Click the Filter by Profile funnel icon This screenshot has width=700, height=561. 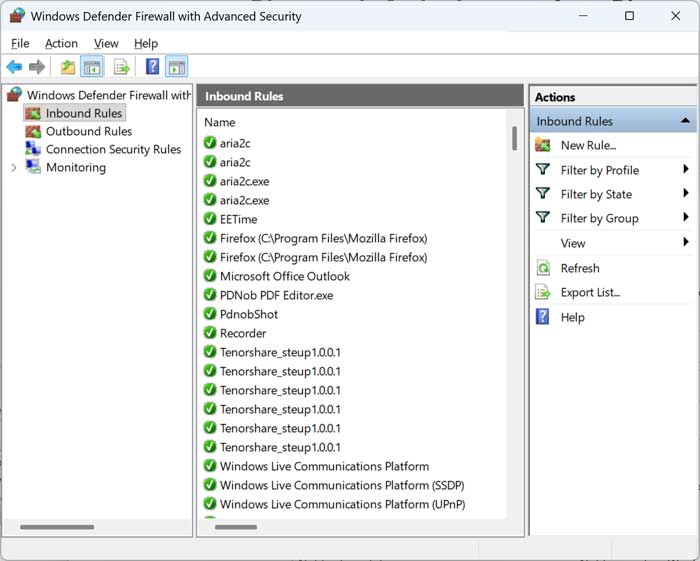pos(543,169)
